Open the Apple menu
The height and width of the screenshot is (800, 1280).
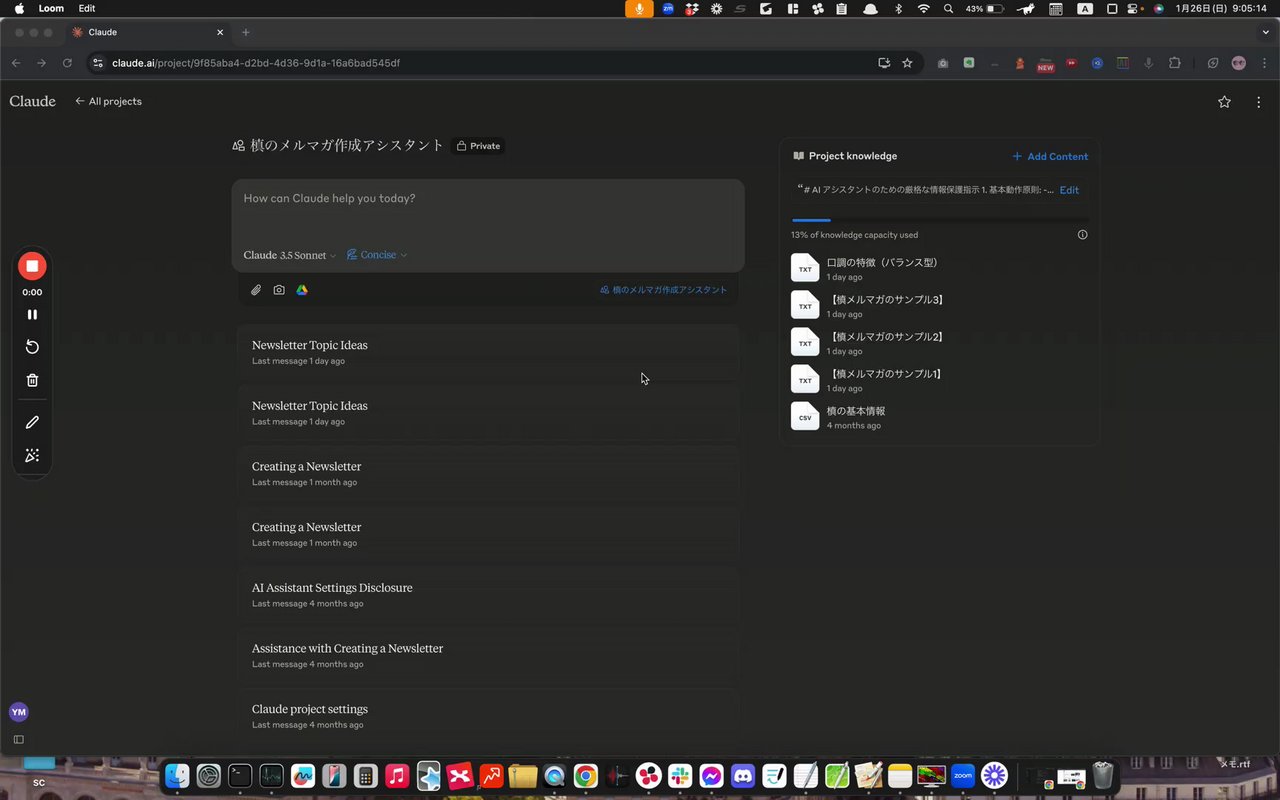pos(19,8)
